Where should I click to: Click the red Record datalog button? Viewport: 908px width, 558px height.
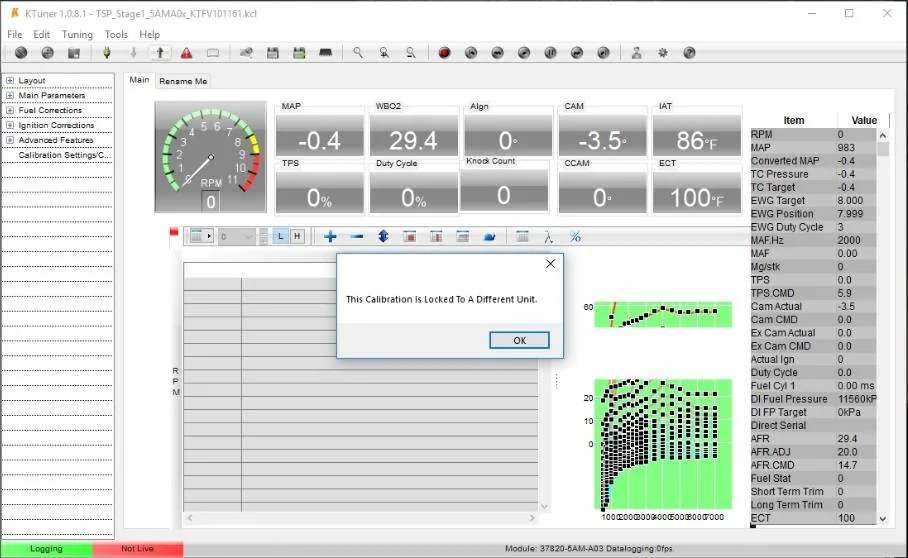tap(444, 53)
